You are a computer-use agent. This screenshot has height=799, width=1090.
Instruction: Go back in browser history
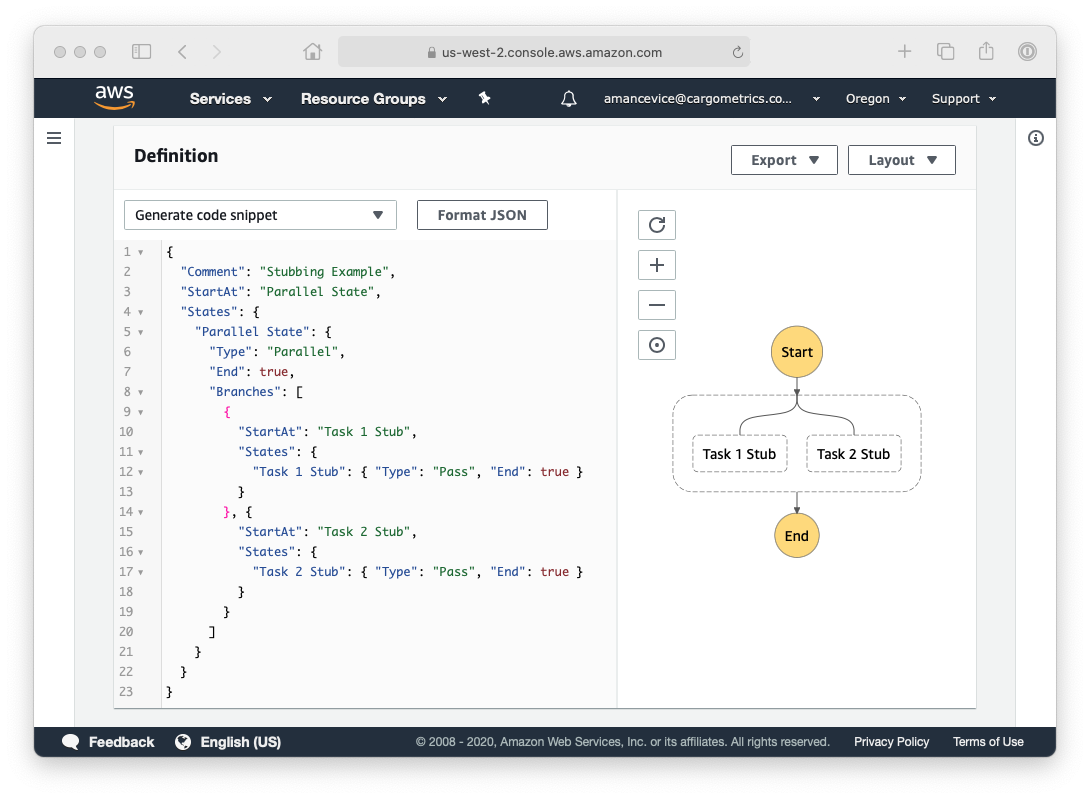[x=182, y=51]
